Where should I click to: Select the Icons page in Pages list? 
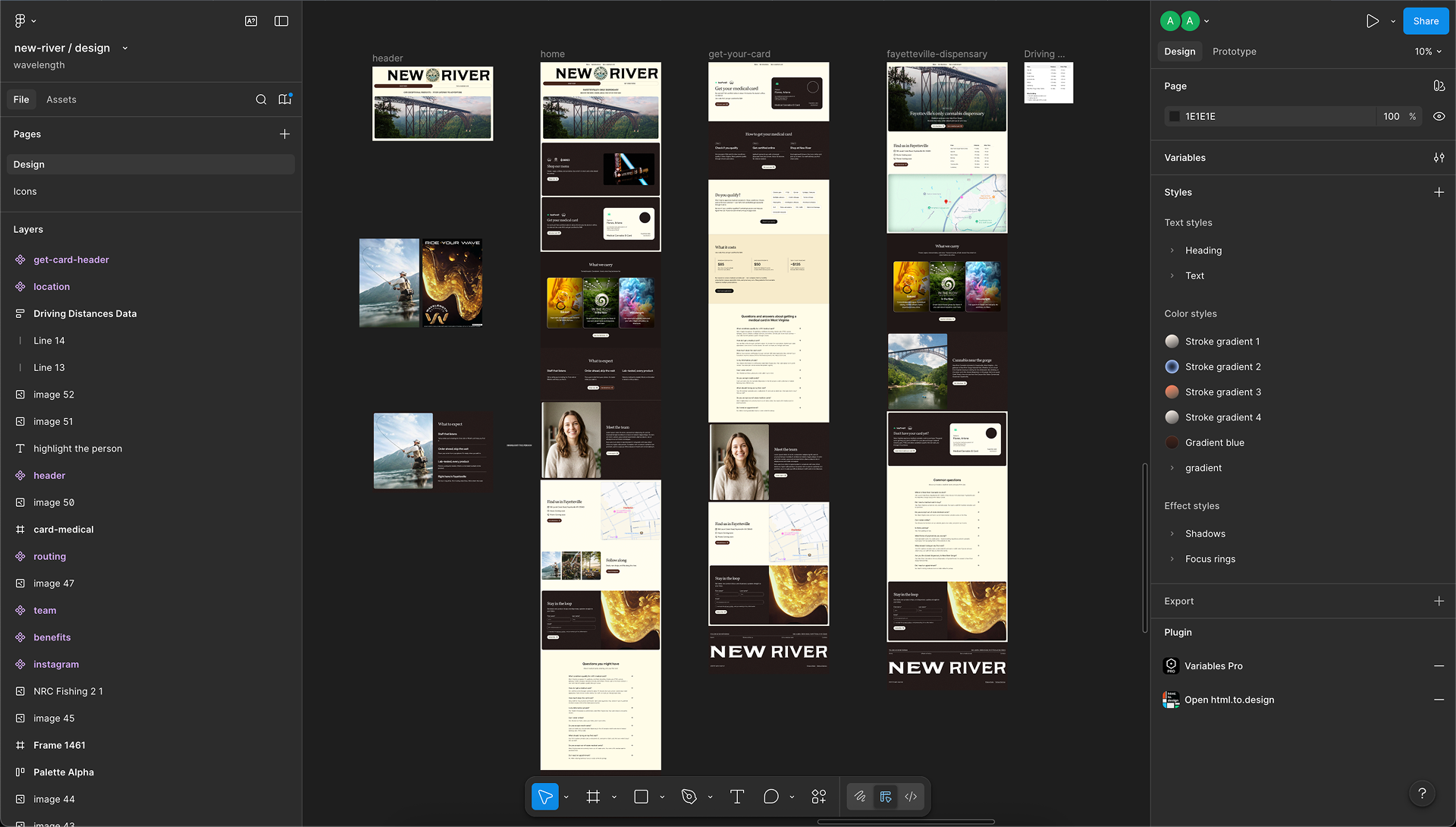25,191
